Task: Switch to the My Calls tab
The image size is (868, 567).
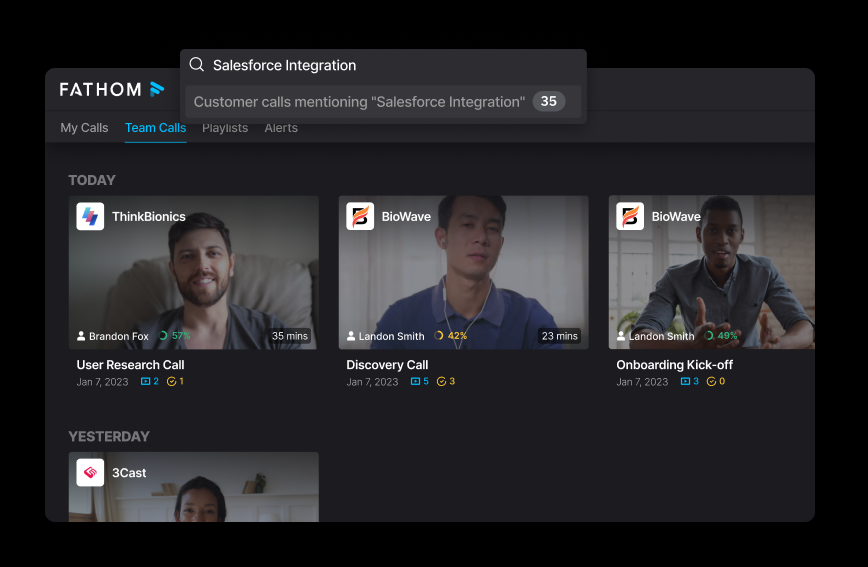Action: [x=84, y=128]
